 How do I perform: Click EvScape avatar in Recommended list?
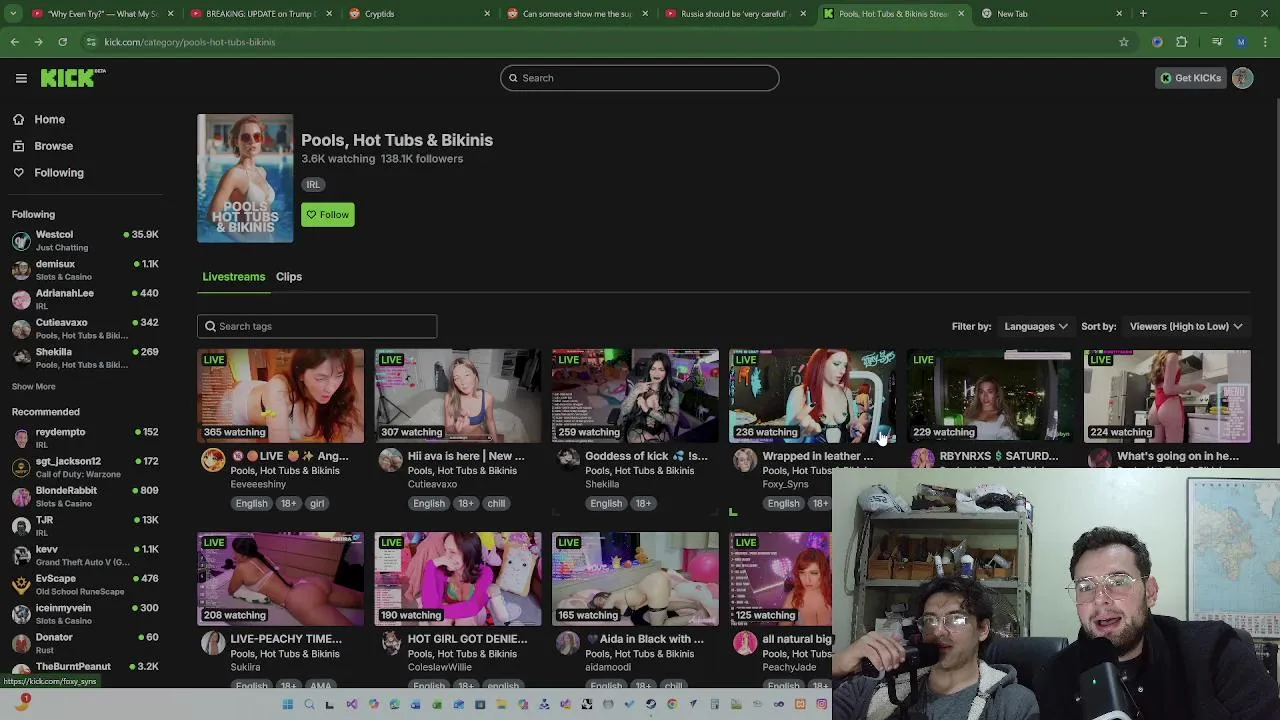pos(21,584)
